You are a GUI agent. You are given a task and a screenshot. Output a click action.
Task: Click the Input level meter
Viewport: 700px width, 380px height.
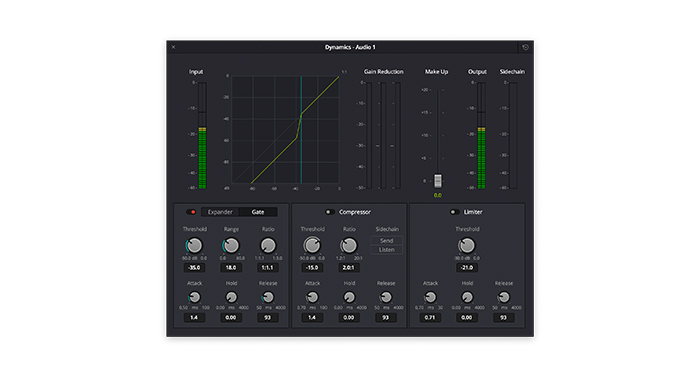(x=202, y=135)
